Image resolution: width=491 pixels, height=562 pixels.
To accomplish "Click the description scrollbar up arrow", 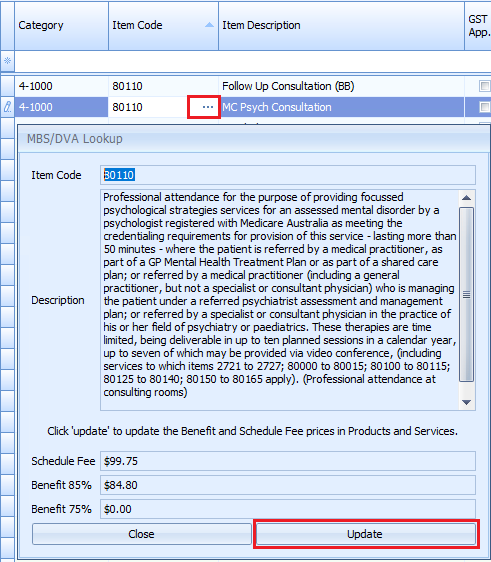I will tap(466, 198).
